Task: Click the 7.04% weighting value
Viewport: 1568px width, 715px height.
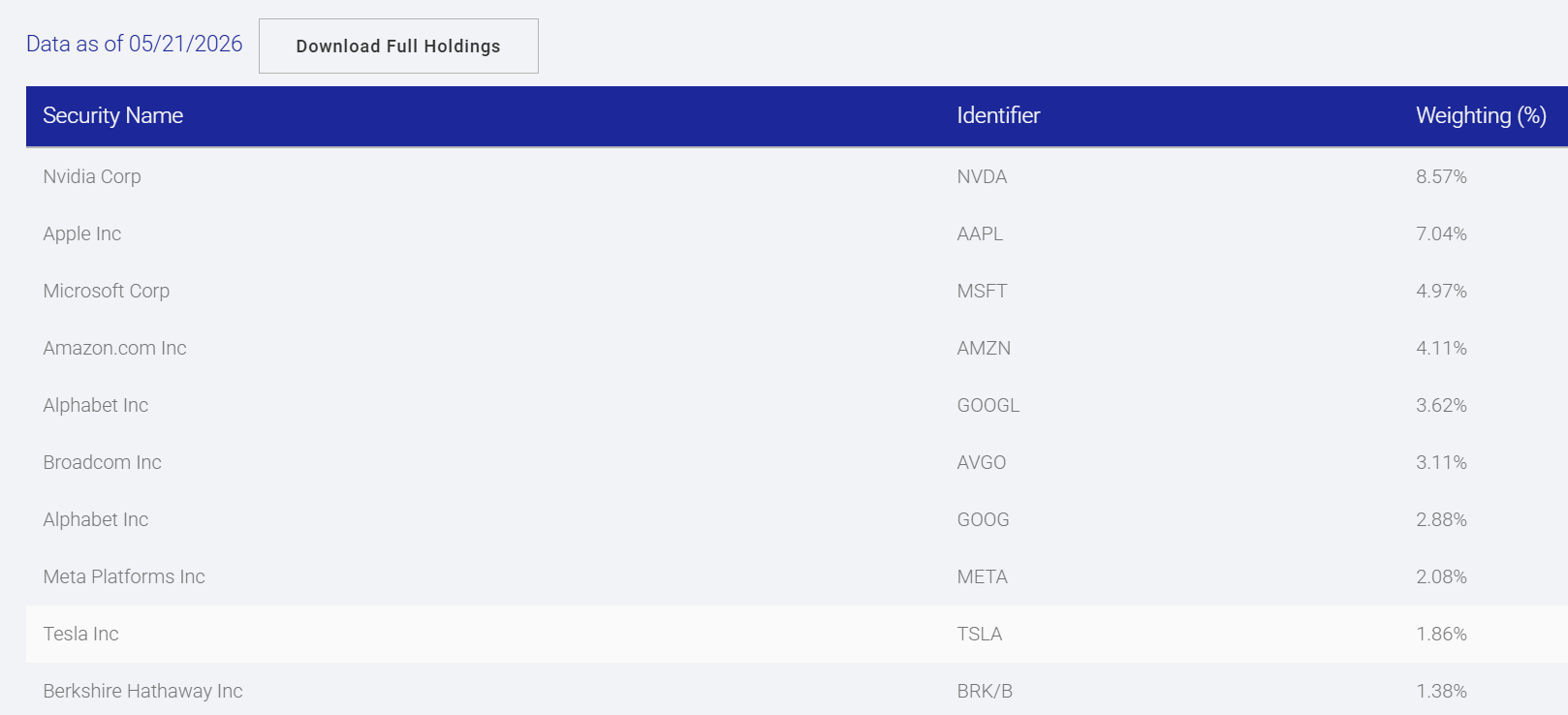Action: coord(1441,233)
